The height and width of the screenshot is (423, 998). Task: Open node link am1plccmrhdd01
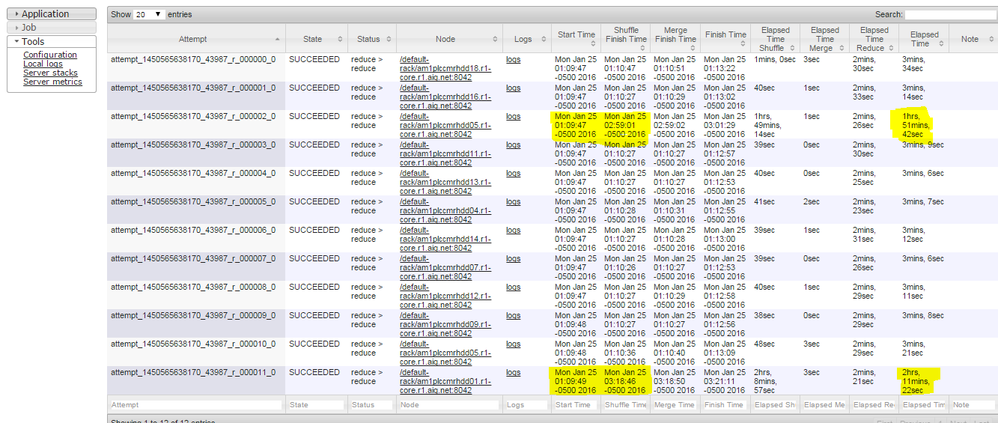tap(446, 380)
